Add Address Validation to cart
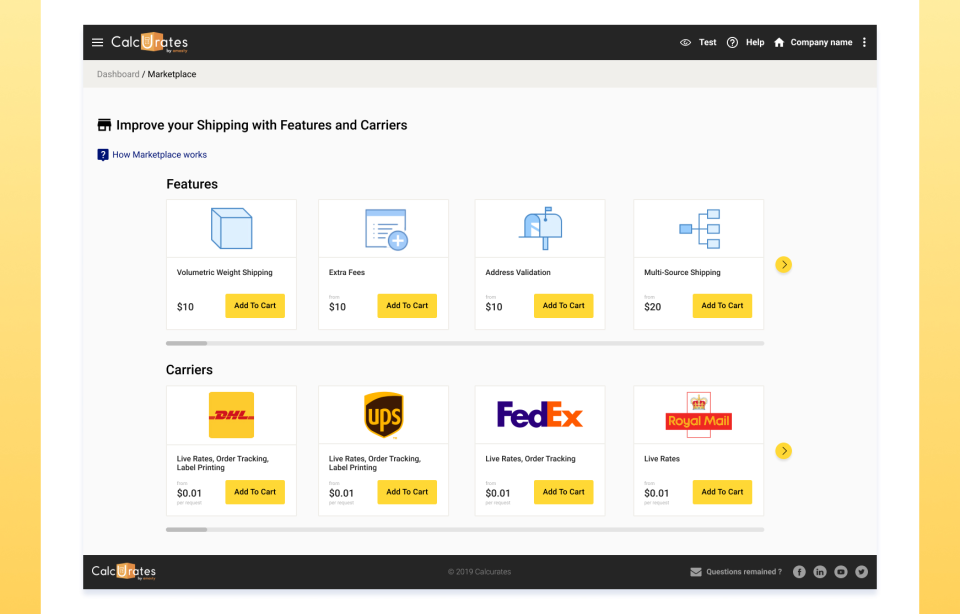This screenshot has height=614, width=960. 563,305
